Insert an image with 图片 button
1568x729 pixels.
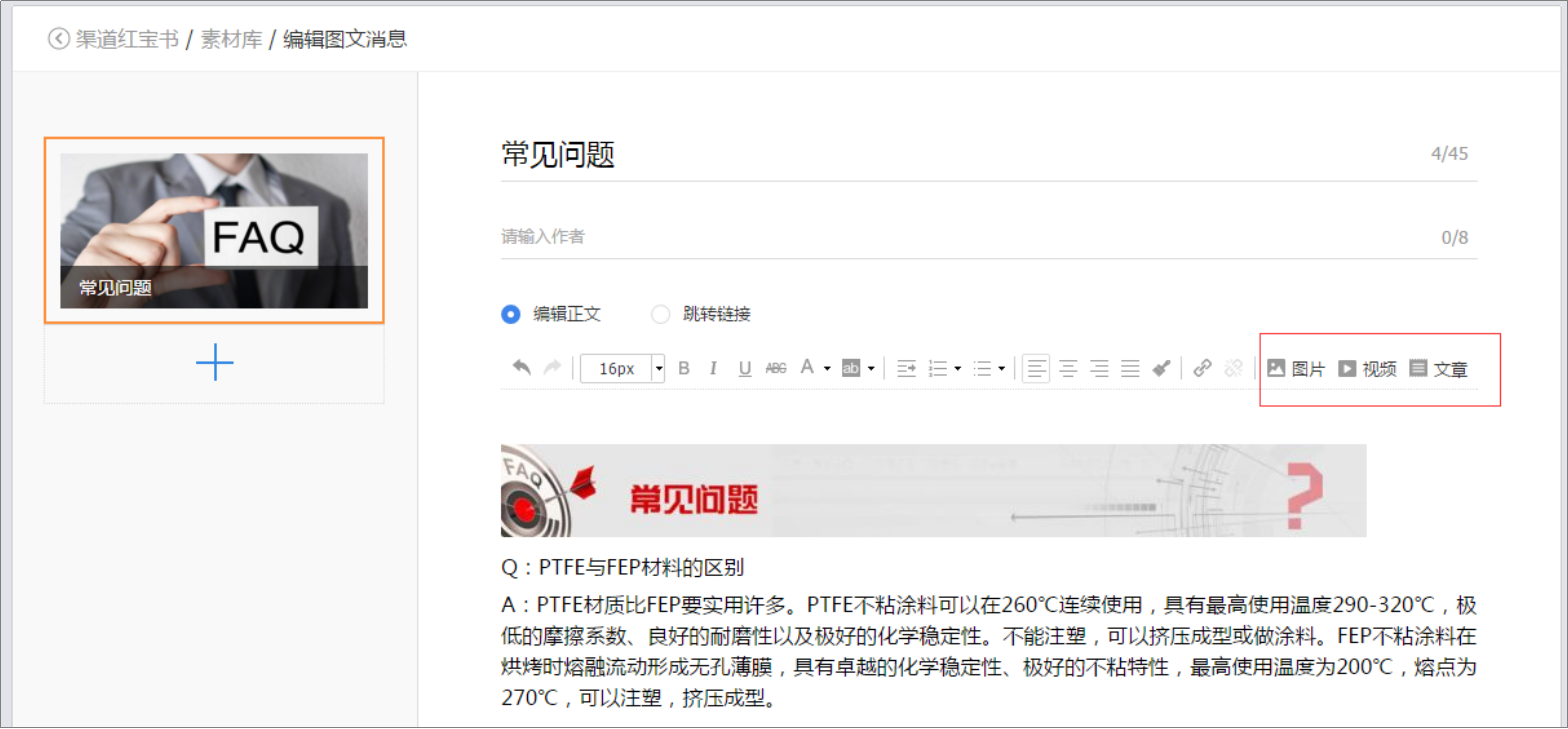(1296, 368)
